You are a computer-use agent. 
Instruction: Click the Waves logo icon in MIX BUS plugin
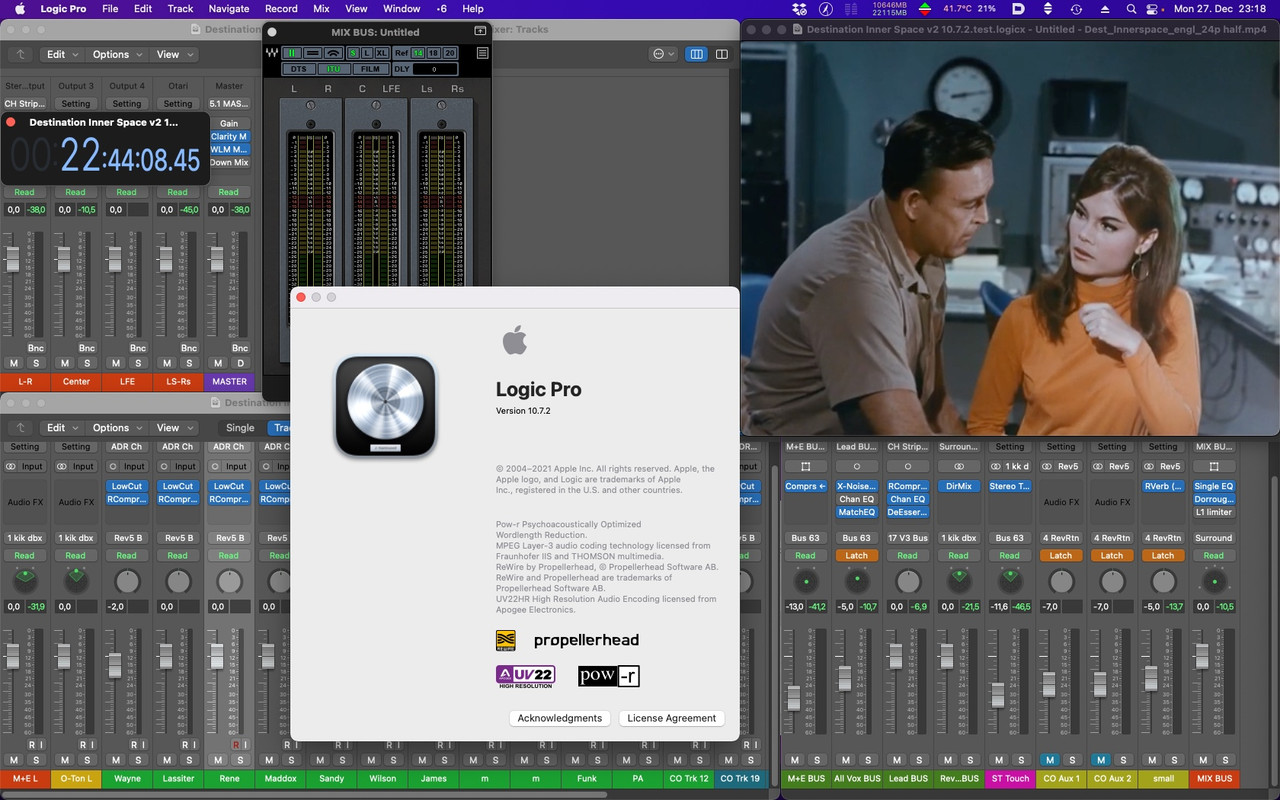click(272, 53)
